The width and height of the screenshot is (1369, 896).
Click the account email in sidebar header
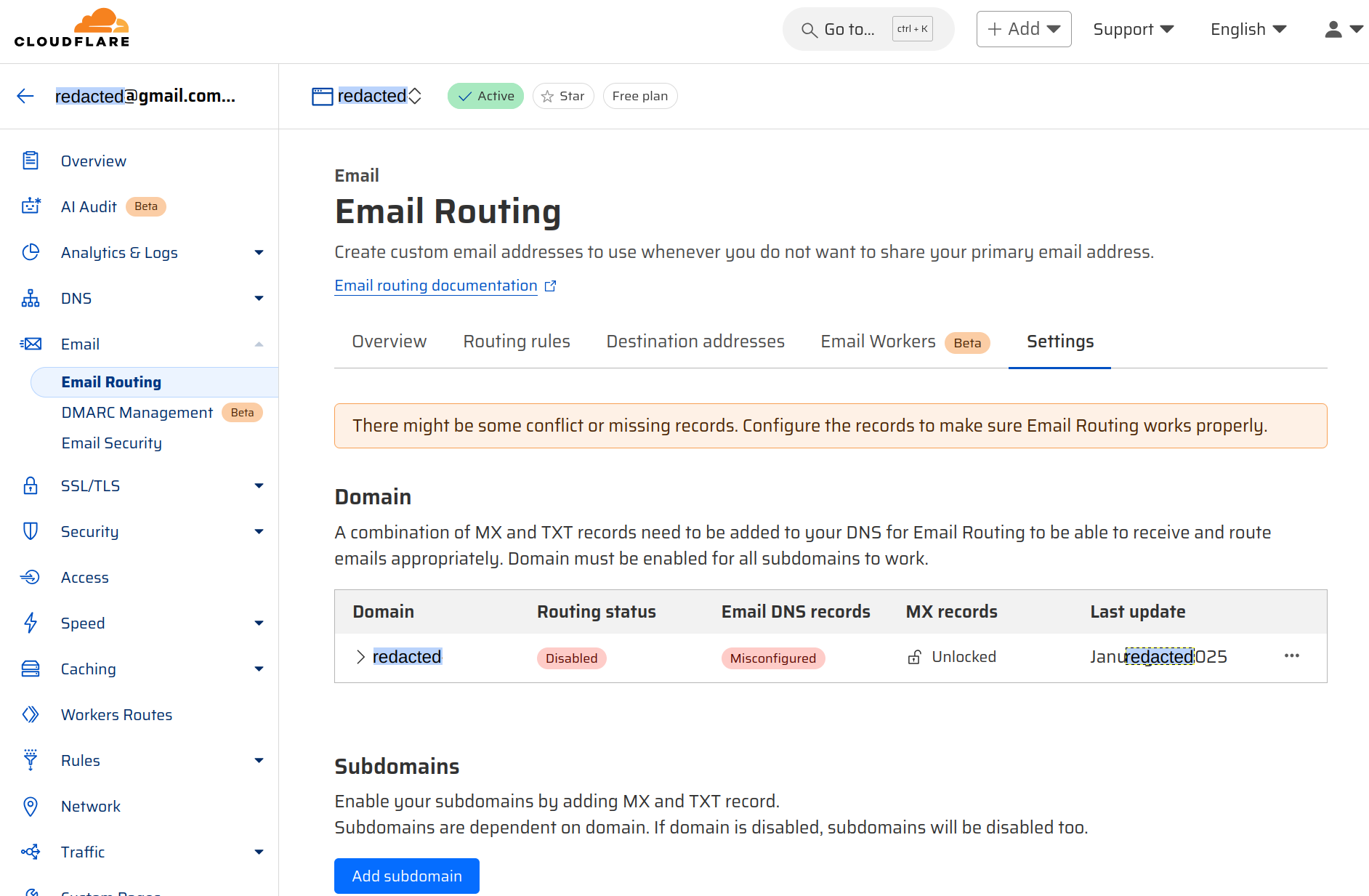coord(145,96)
